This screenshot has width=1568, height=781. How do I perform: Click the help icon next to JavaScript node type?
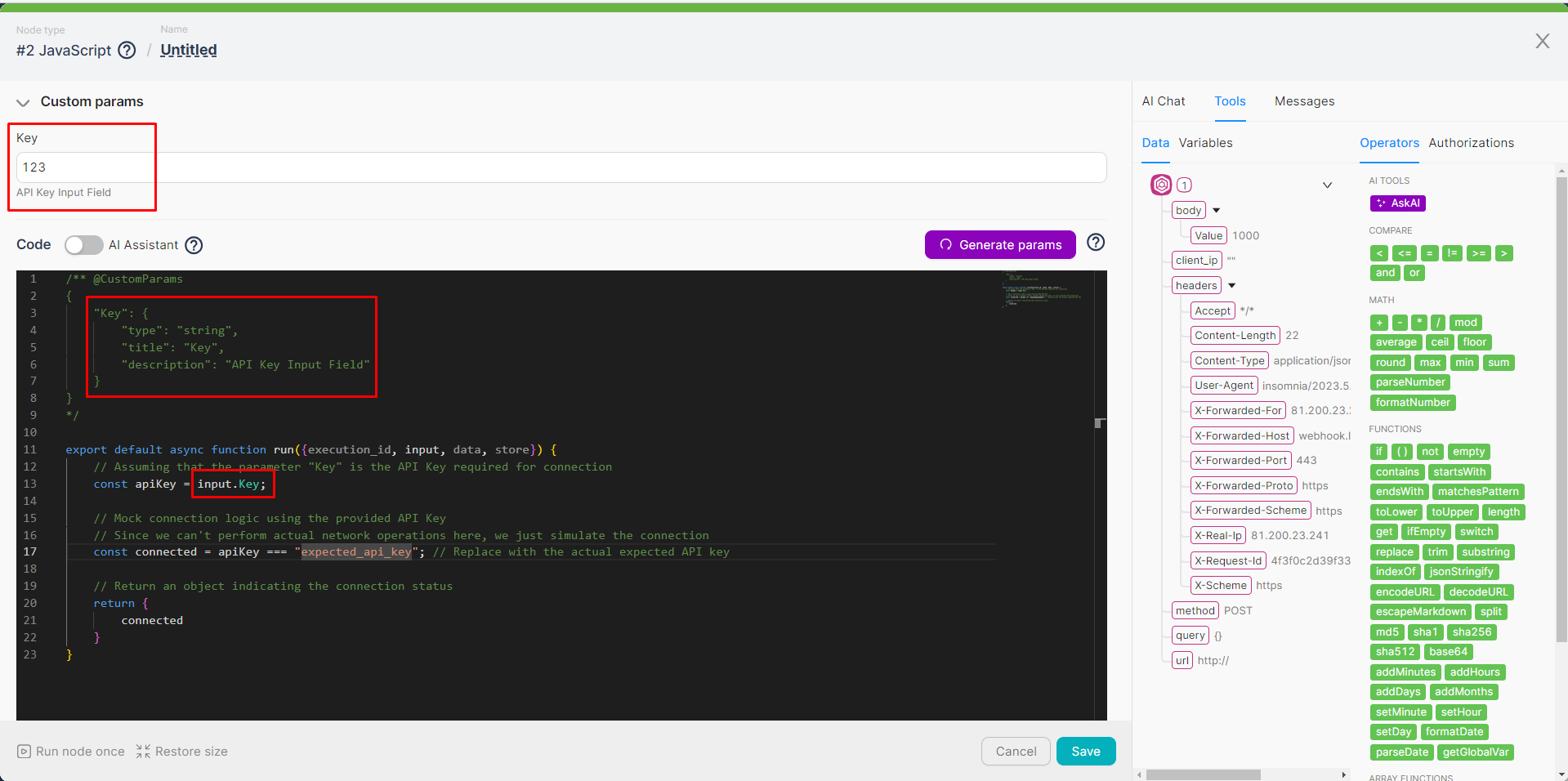[x=127, y=51]
